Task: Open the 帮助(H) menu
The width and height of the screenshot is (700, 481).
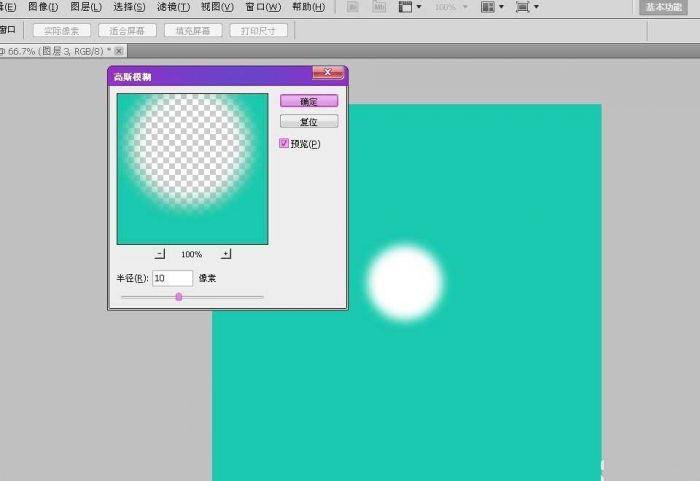Action: (x=308, y=7)
